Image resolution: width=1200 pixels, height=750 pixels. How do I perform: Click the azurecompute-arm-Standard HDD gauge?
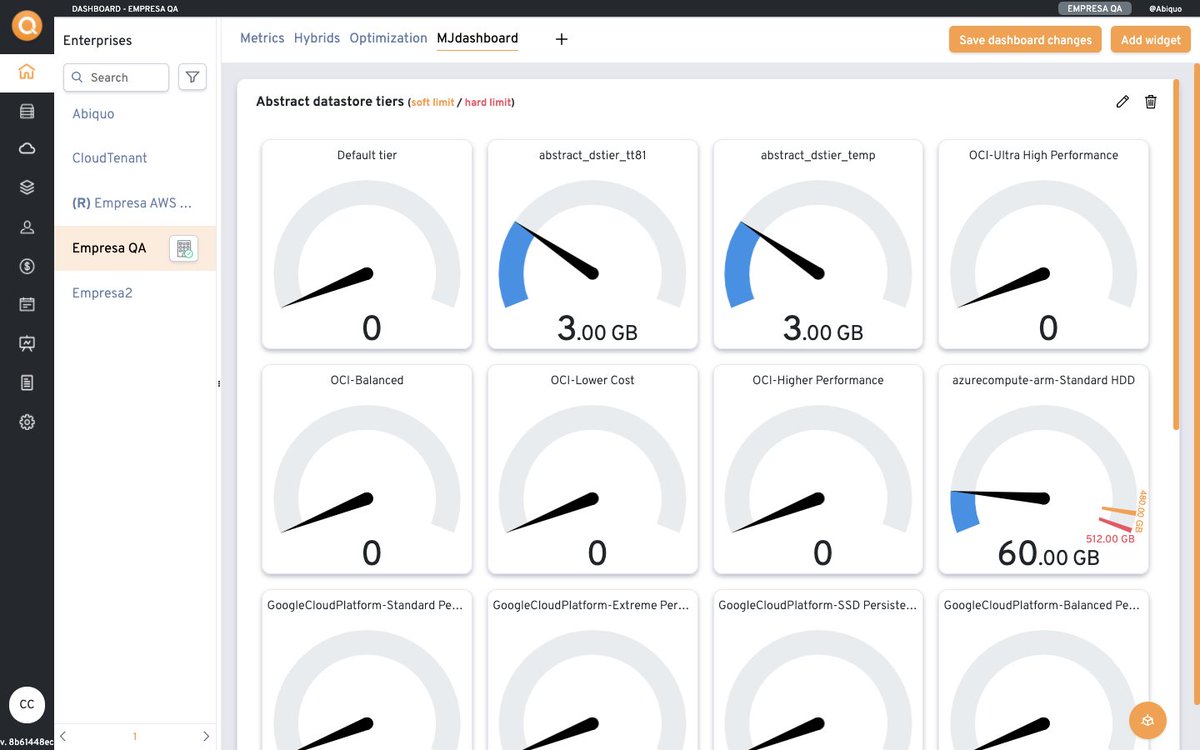[x=1044, y=469]
